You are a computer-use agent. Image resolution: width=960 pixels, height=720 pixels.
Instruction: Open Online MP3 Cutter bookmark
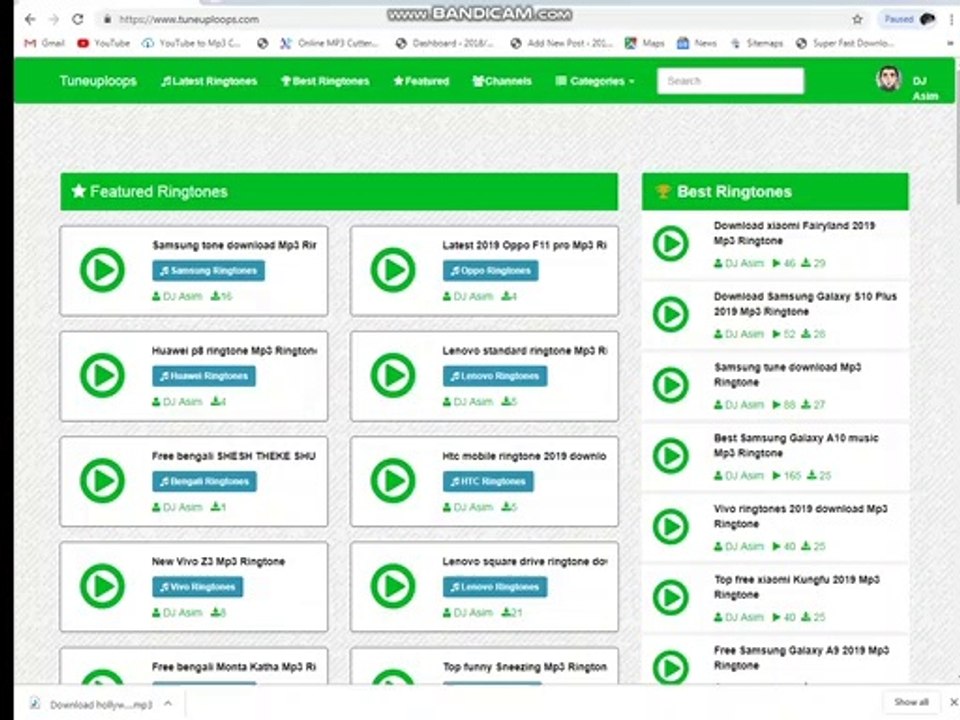[x=329, y=43]
